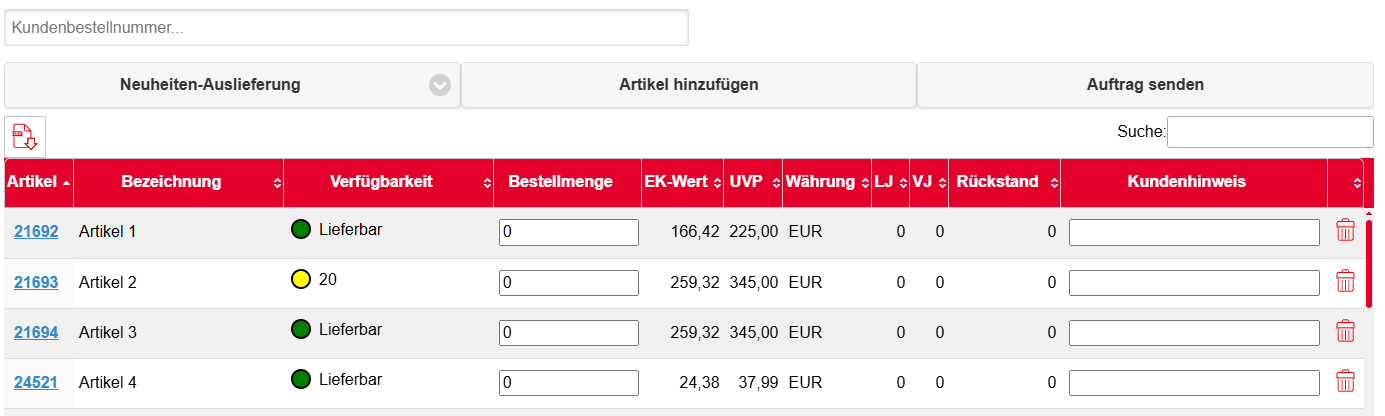Image resolution: width=1385 pixels, height=416 pixels.
Task: Click the Artikel hinzufügen button
Action: pos(689,85)
